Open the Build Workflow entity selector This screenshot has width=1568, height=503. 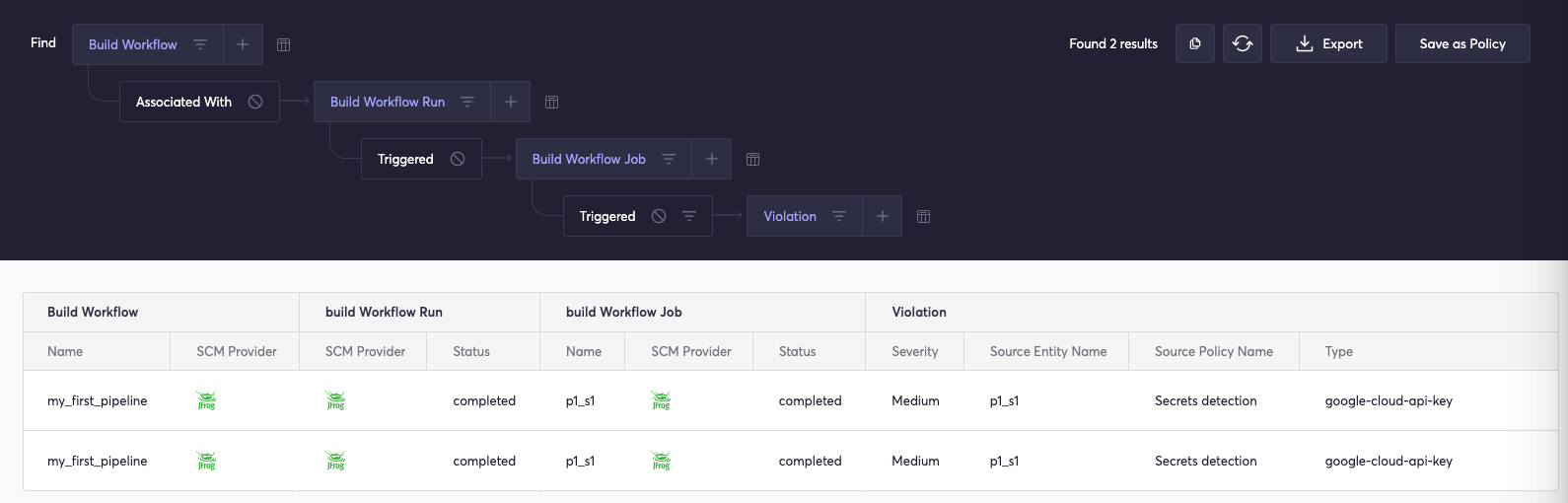[133, 44]
